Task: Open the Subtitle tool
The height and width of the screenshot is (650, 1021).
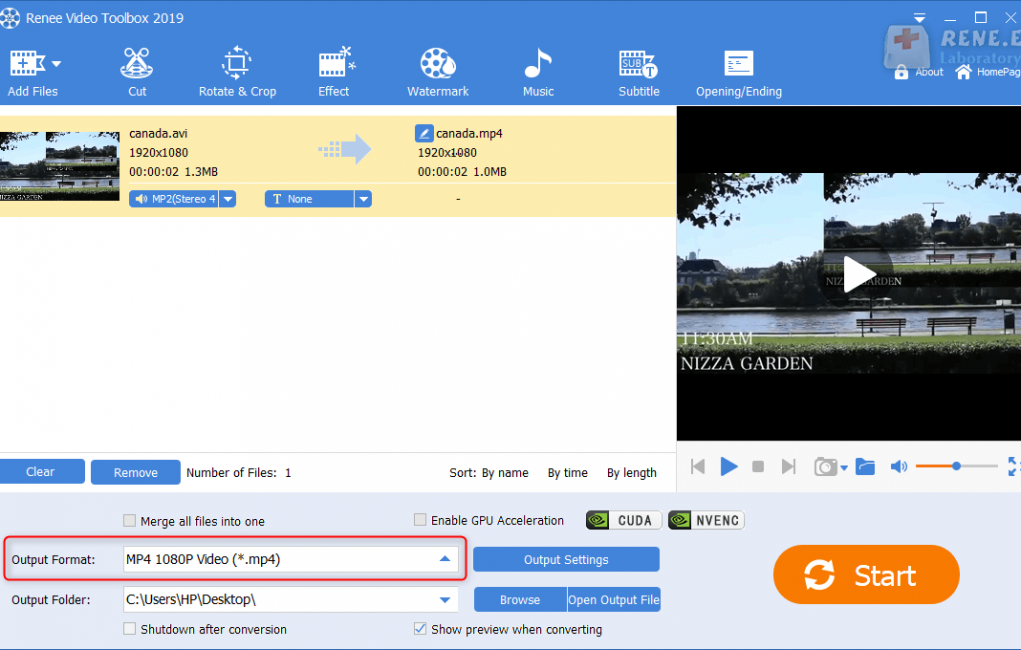Action: [x=638, y=72]
